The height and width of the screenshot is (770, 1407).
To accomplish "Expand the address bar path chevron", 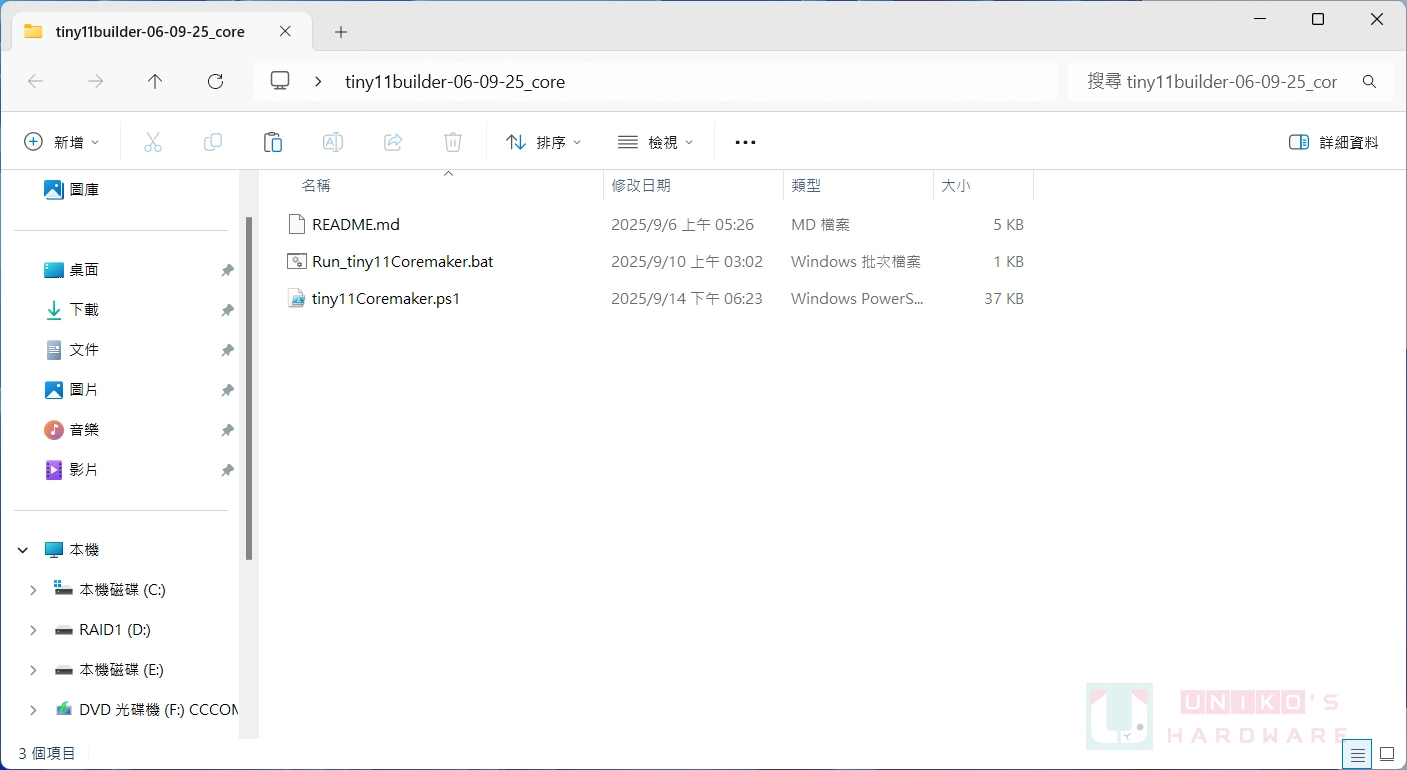I will (318, 81).
